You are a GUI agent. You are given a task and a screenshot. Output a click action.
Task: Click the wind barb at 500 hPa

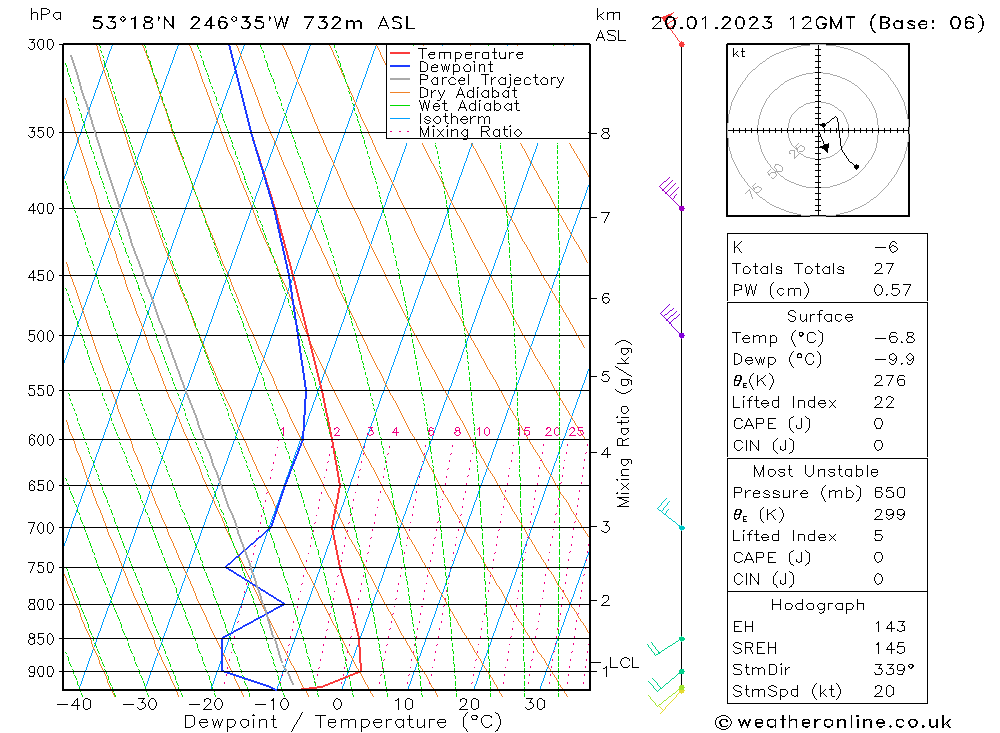click(x=671, y=321)
